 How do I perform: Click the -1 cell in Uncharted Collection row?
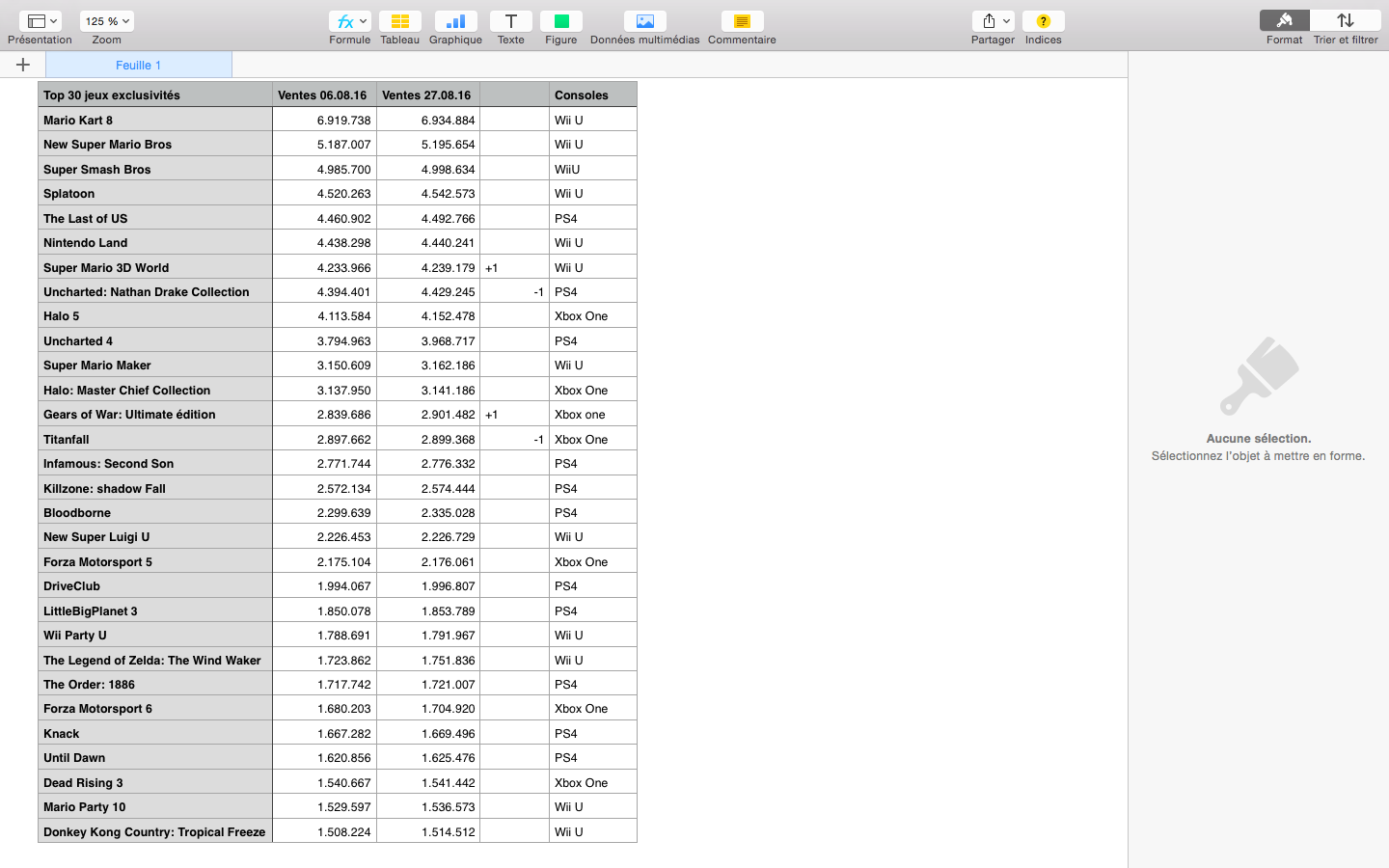coord(514,291)
